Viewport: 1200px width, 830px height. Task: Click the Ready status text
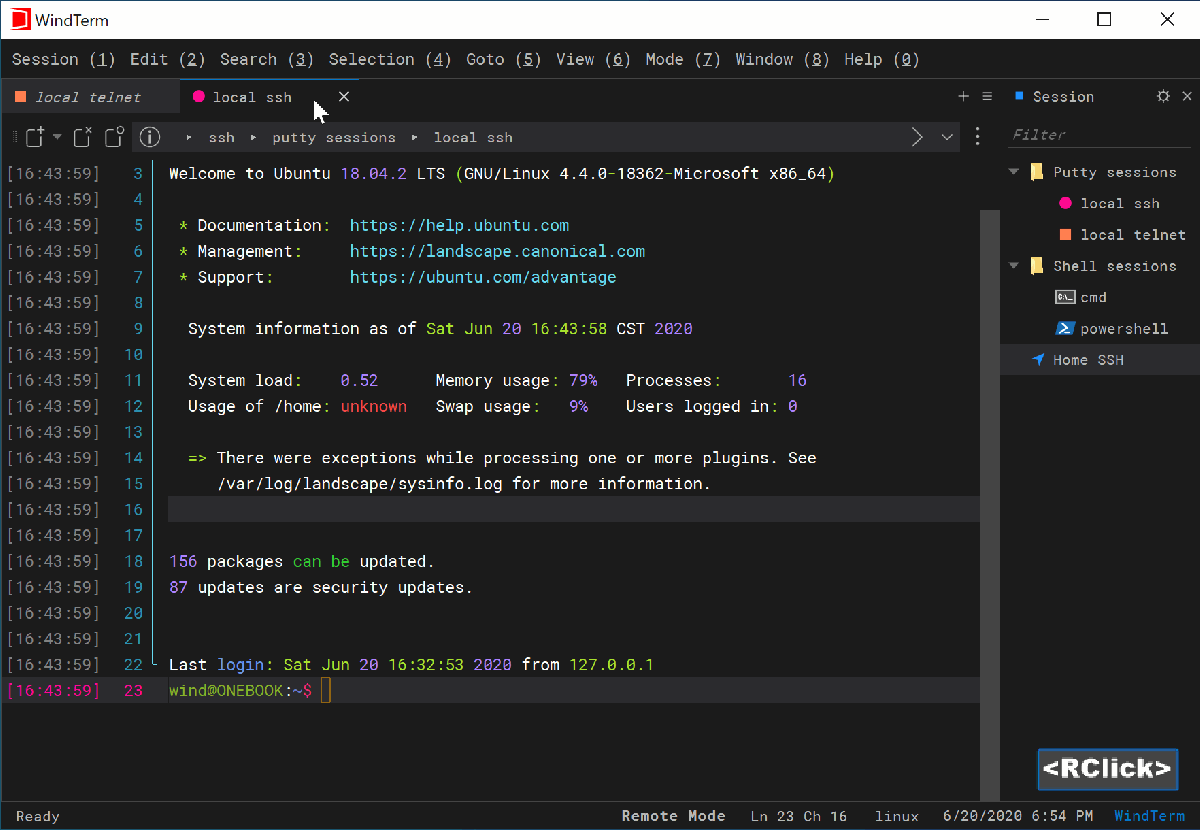tap(38, 817)
